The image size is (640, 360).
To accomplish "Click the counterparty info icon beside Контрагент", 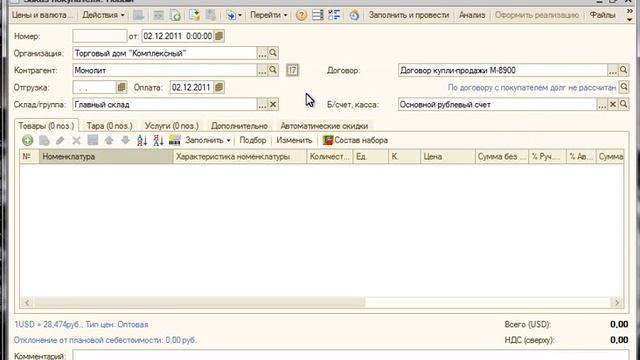I will (x=292, y=70).
